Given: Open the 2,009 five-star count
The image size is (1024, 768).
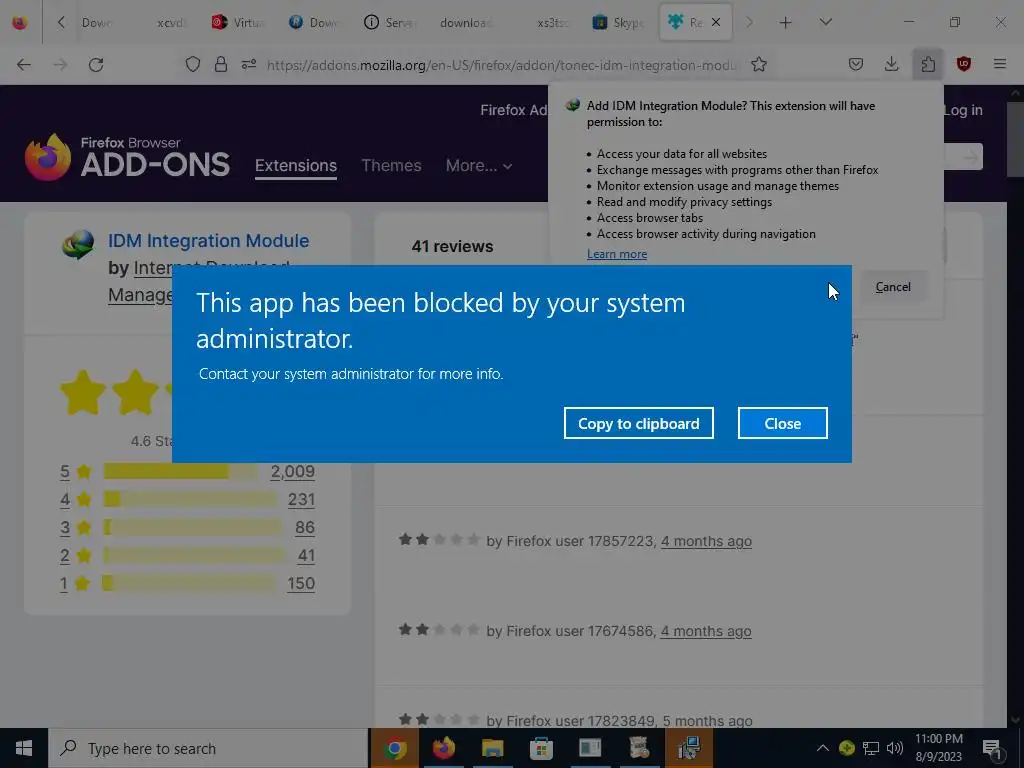Looking at the screenshot, I should (293, 472).
